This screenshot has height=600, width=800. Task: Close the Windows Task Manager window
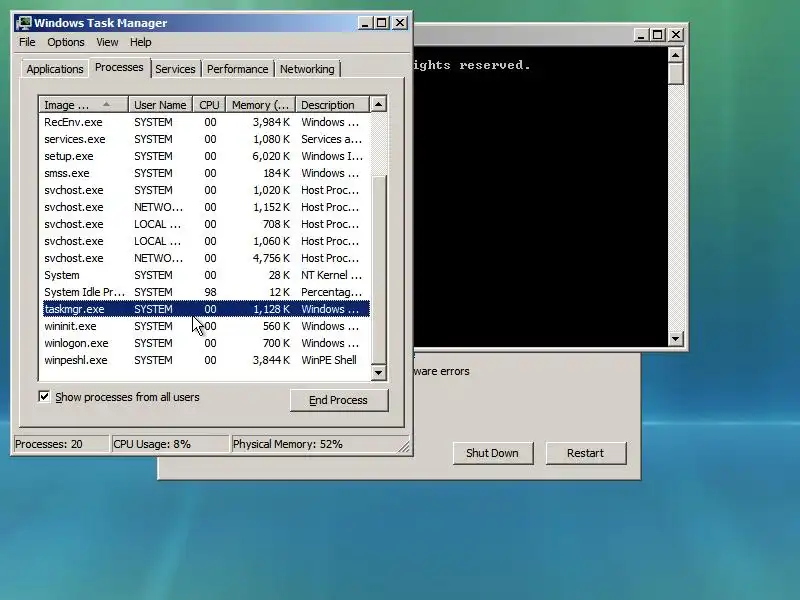point(401,23)
